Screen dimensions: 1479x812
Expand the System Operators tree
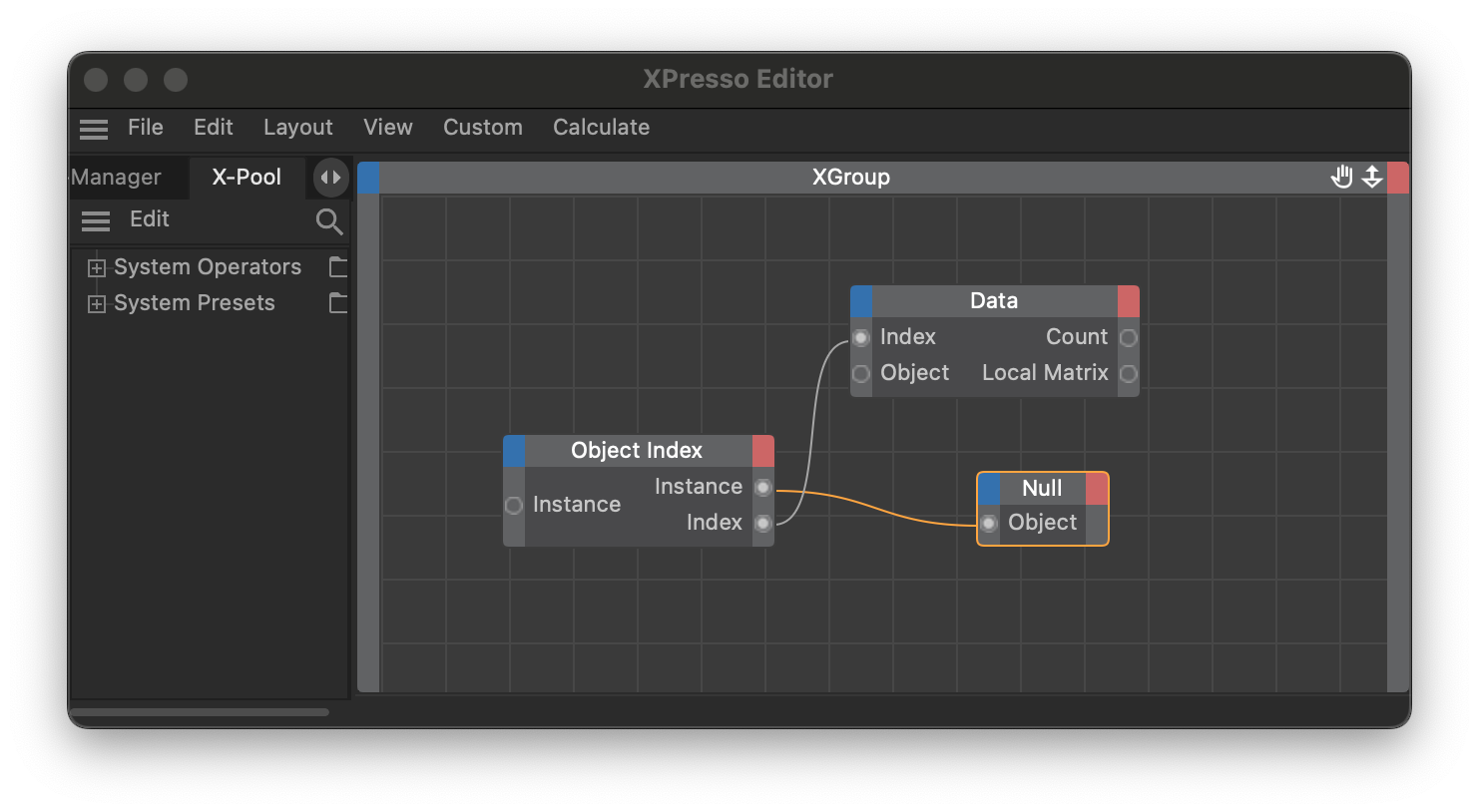(x=97, y=267)
